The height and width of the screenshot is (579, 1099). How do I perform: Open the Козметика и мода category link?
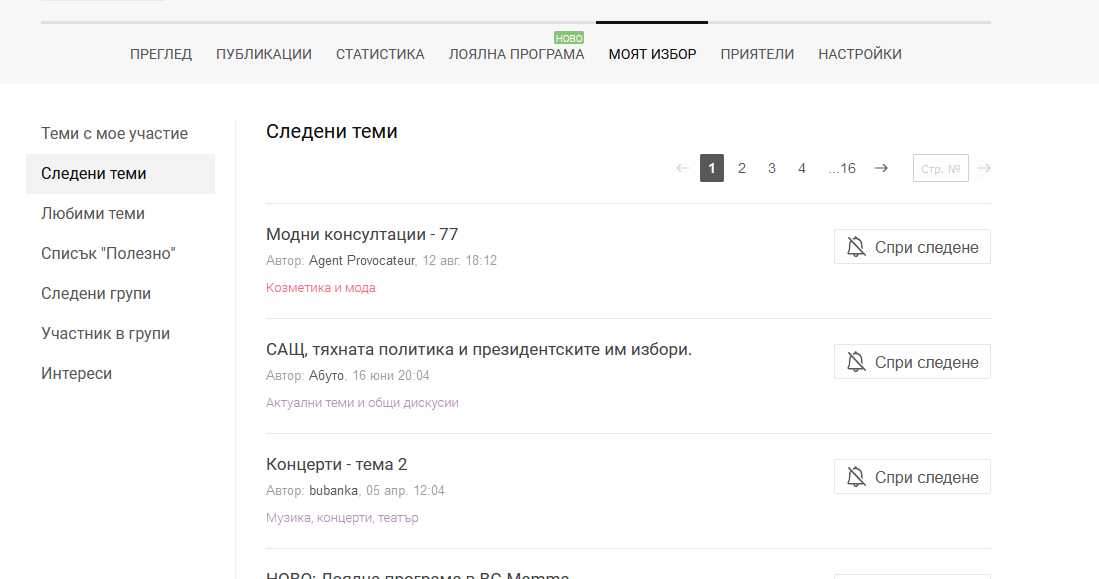coord(320,288)
